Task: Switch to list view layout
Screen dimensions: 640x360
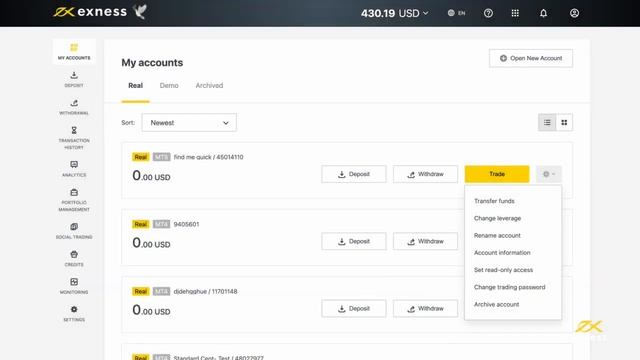Action: click(547, 122)
